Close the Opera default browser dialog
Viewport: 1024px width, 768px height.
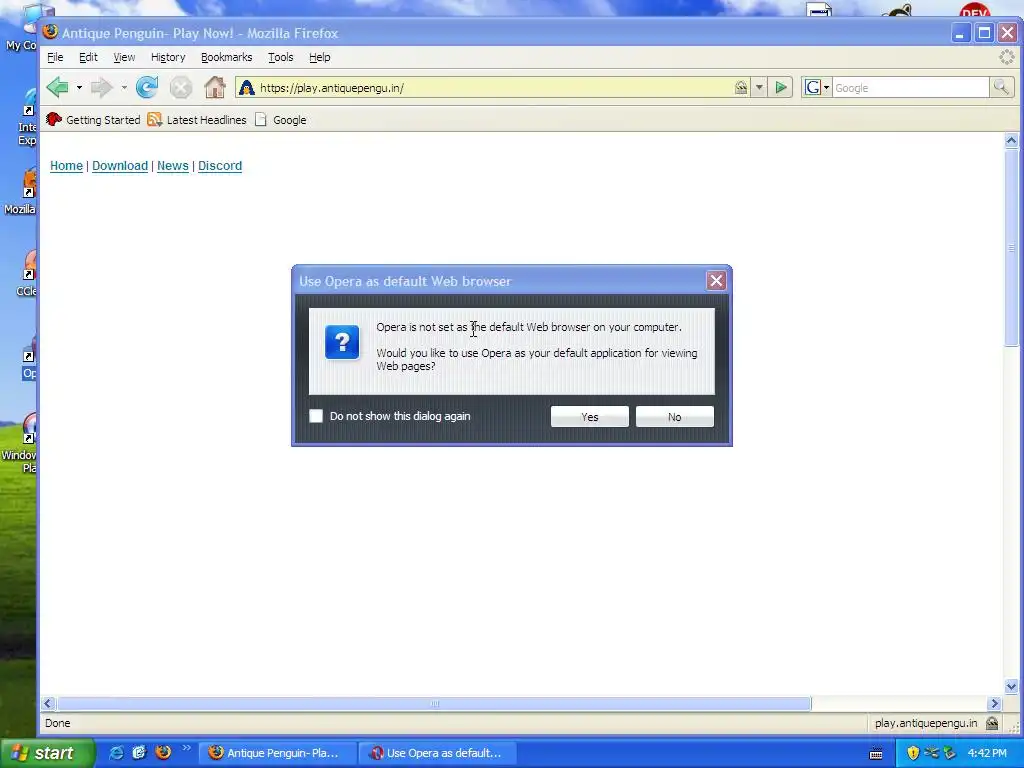716,280
